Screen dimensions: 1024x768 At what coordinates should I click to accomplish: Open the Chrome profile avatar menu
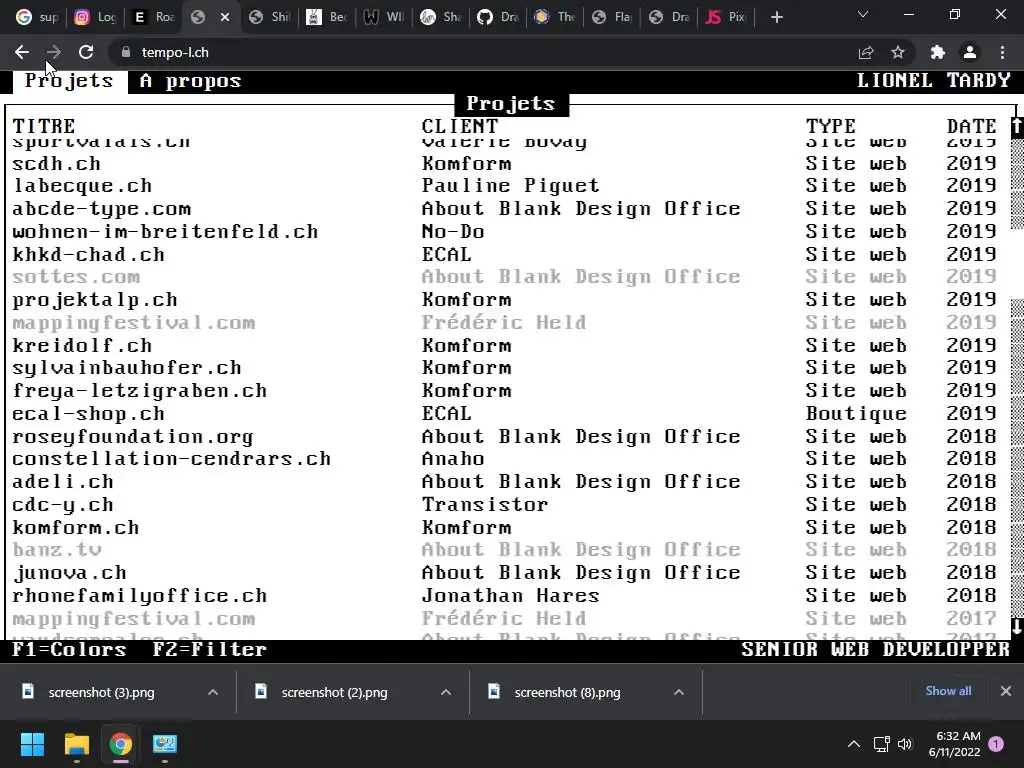(x=970, y=52)
